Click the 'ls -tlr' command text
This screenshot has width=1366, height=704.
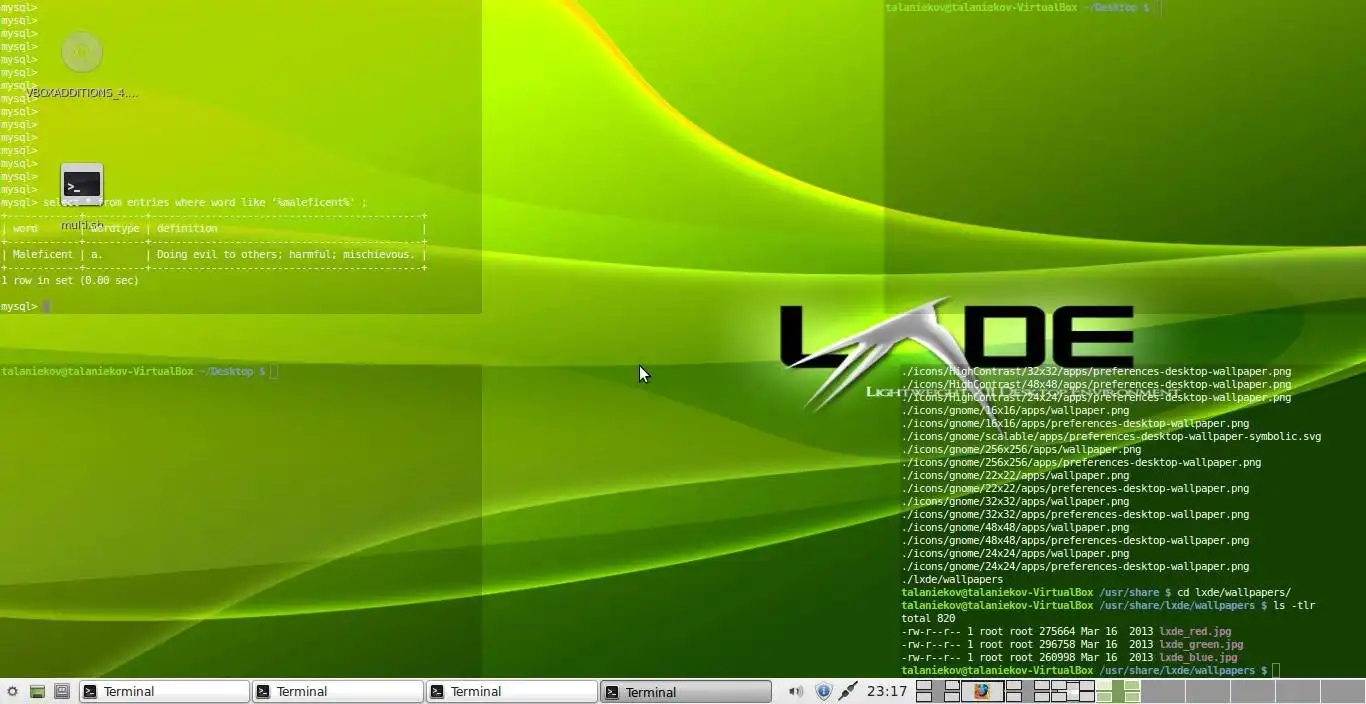pyautogui.click(x=1294, y=605)
